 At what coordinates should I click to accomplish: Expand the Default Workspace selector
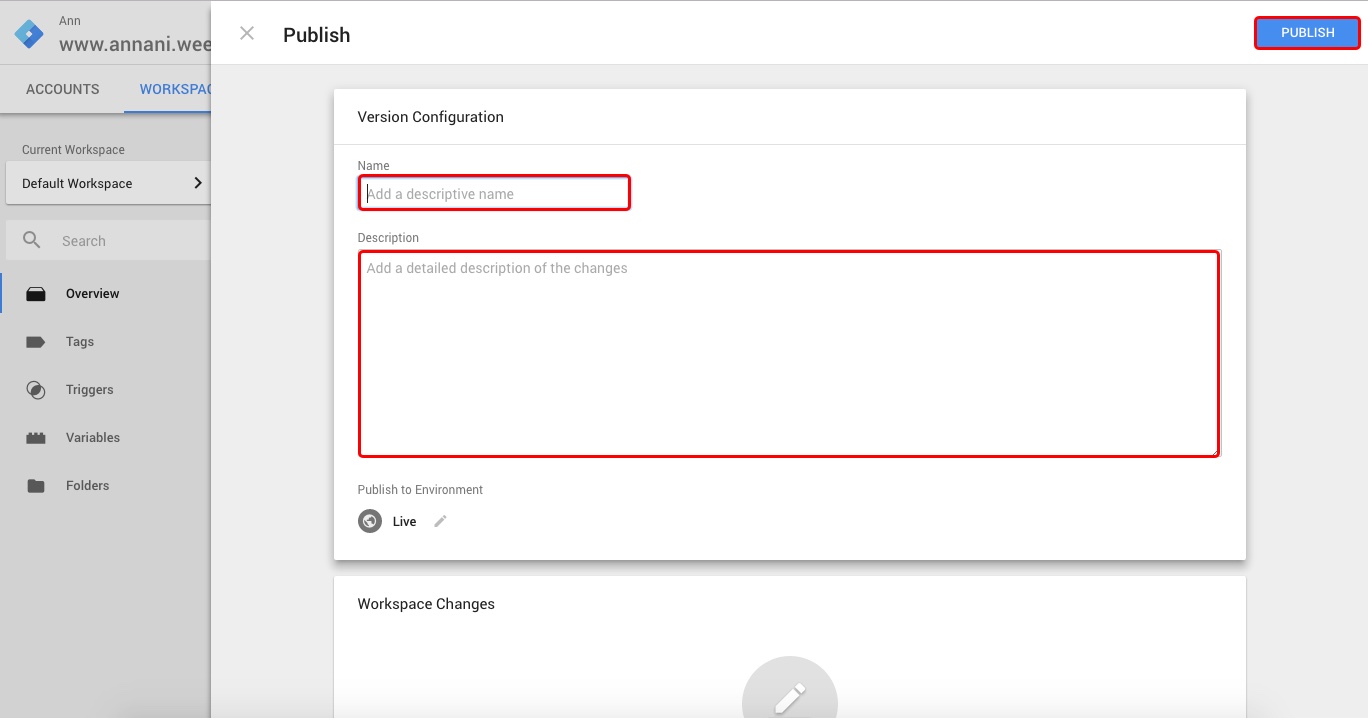(x=108, y=183)
